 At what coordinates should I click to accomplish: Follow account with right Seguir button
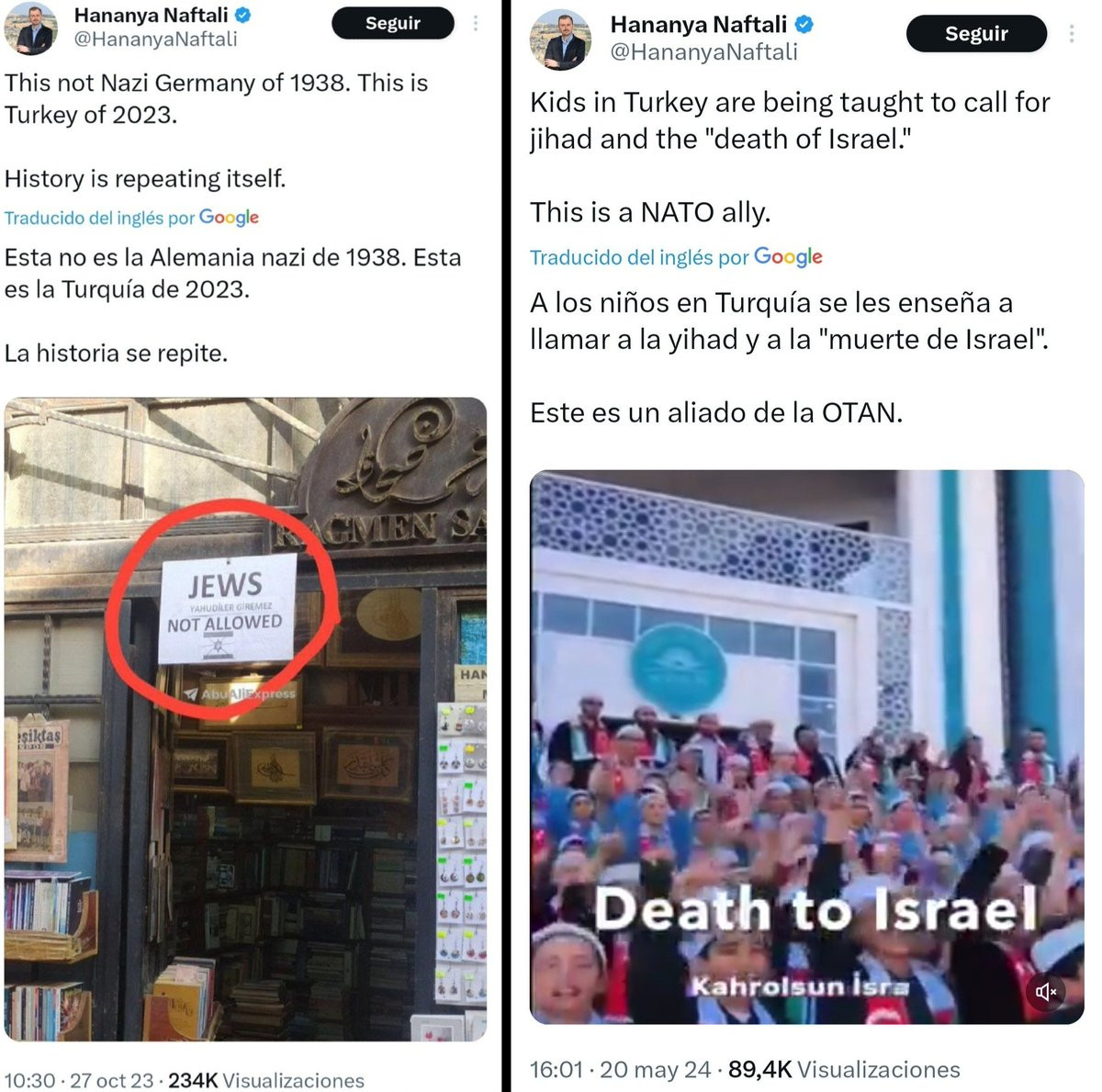976,34
